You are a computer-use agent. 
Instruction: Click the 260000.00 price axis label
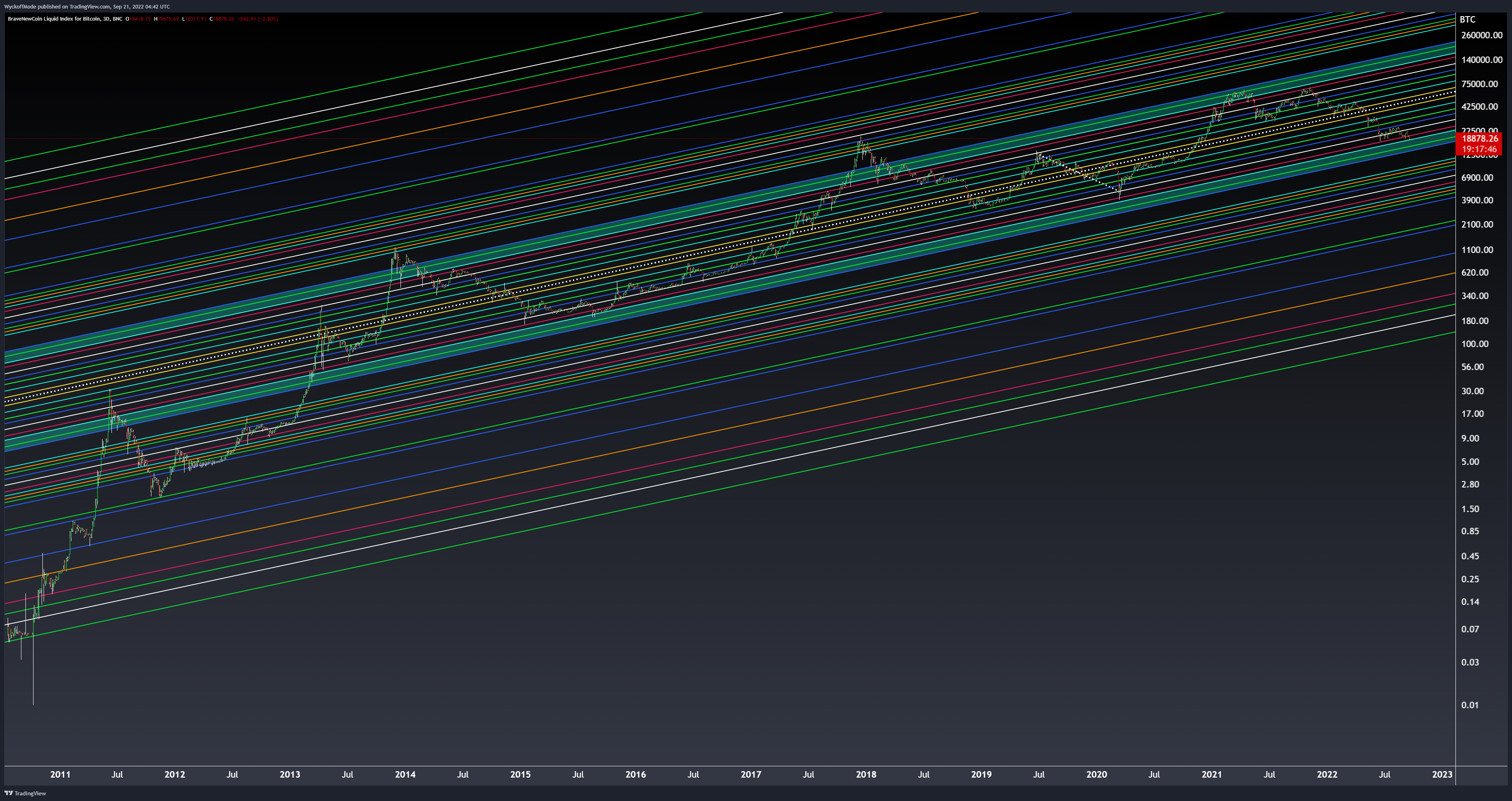(x=1481, y=35)
